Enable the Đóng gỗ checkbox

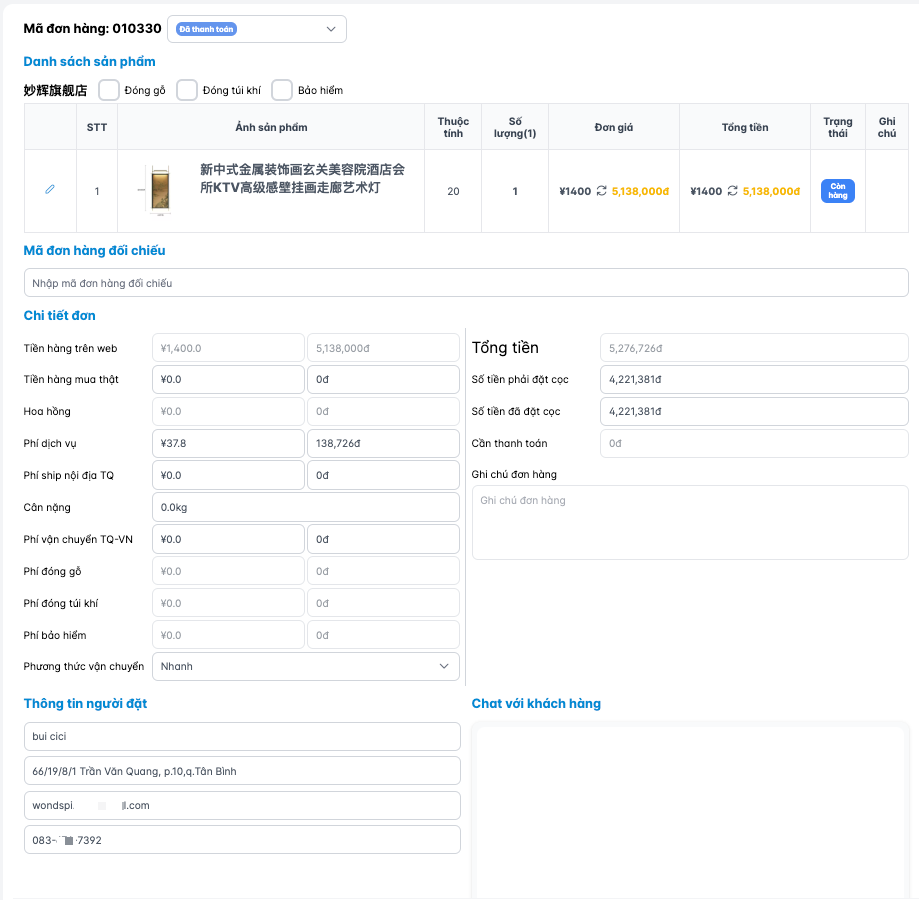tap(110, 90)
